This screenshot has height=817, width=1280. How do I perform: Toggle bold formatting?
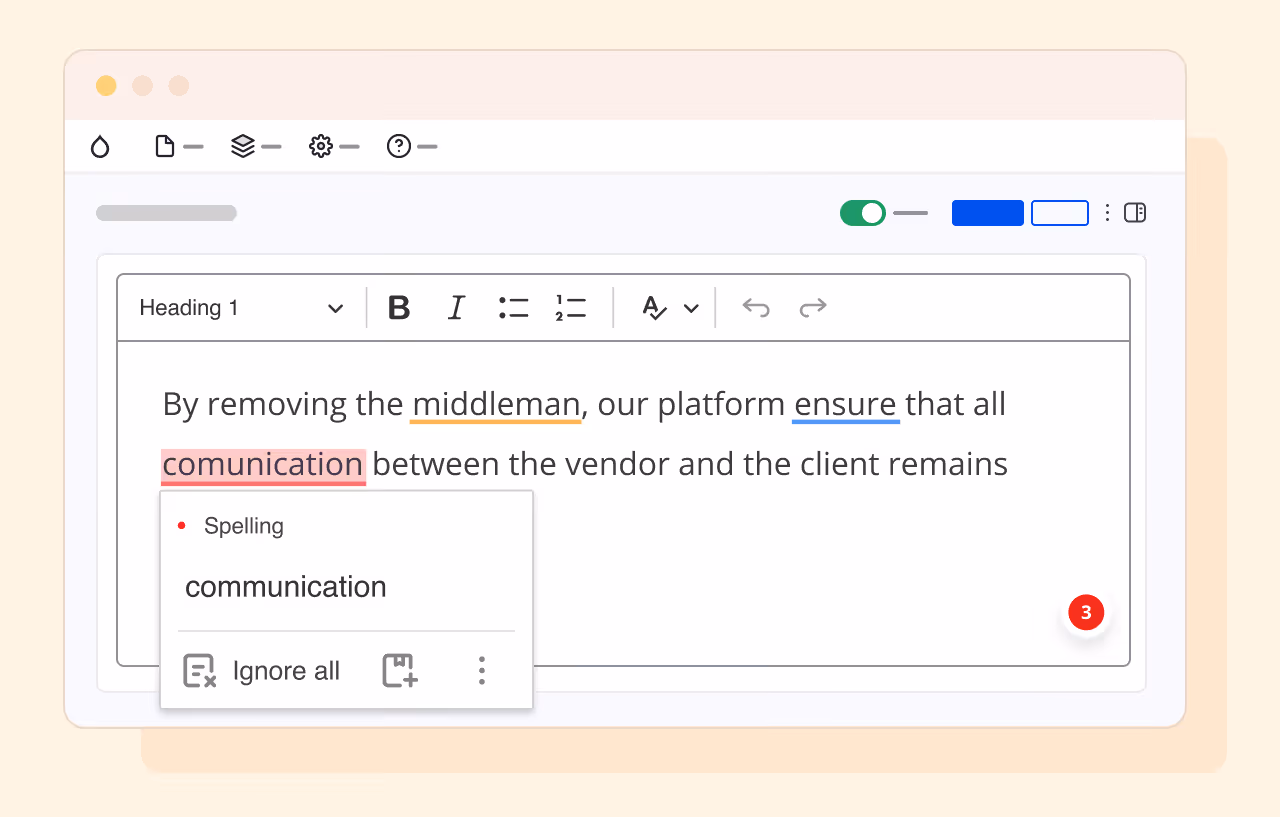pyautogui.click(x=398, y=307)
